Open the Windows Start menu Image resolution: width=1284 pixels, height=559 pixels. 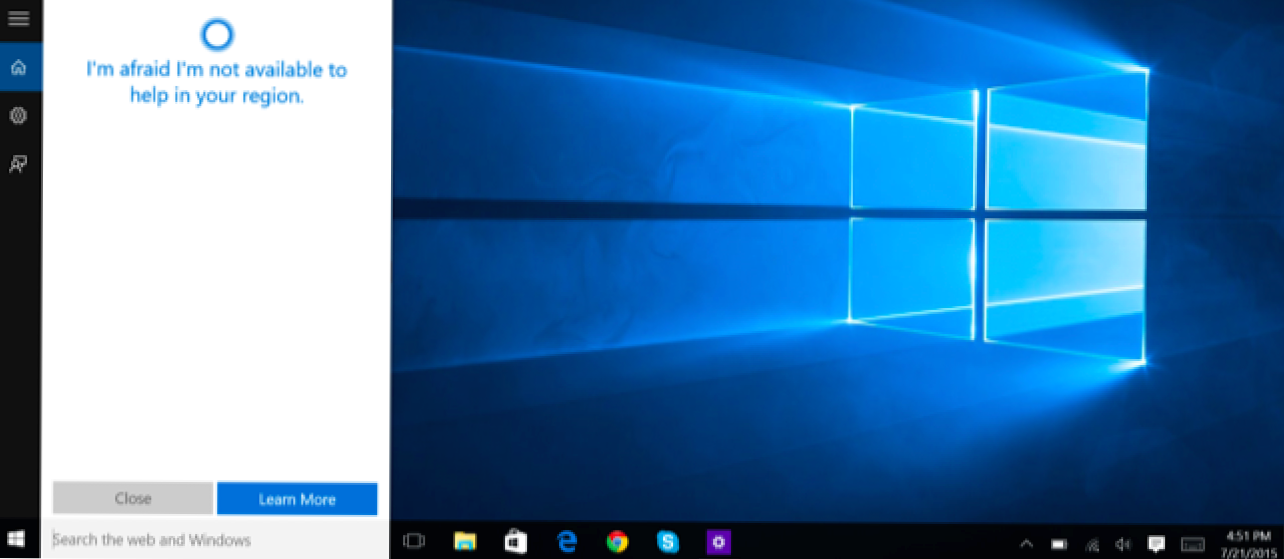point(18,540)
